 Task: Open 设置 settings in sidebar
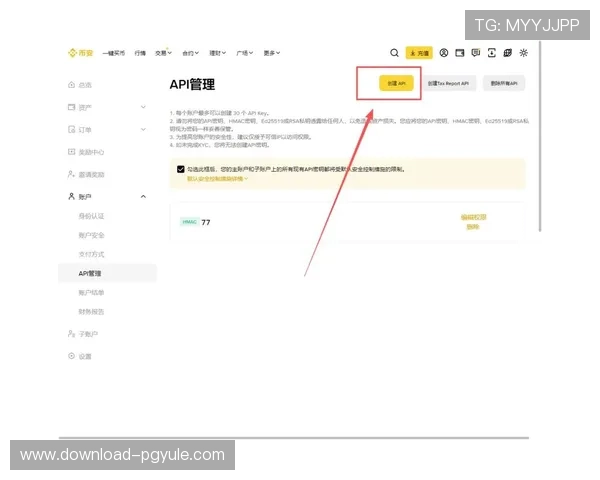coord(85,356)
